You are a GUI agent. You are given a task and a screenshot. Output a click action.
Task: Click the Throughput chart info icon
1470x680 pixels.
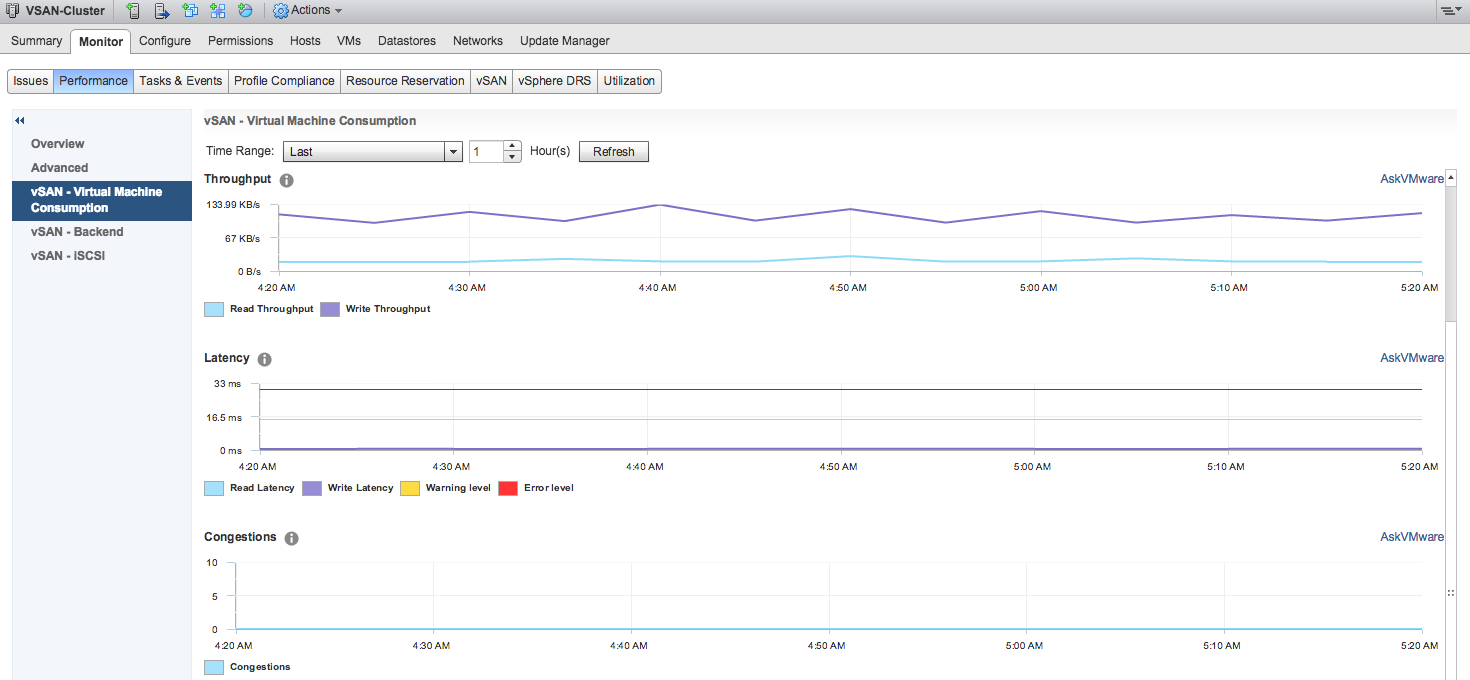click(286, 180)
